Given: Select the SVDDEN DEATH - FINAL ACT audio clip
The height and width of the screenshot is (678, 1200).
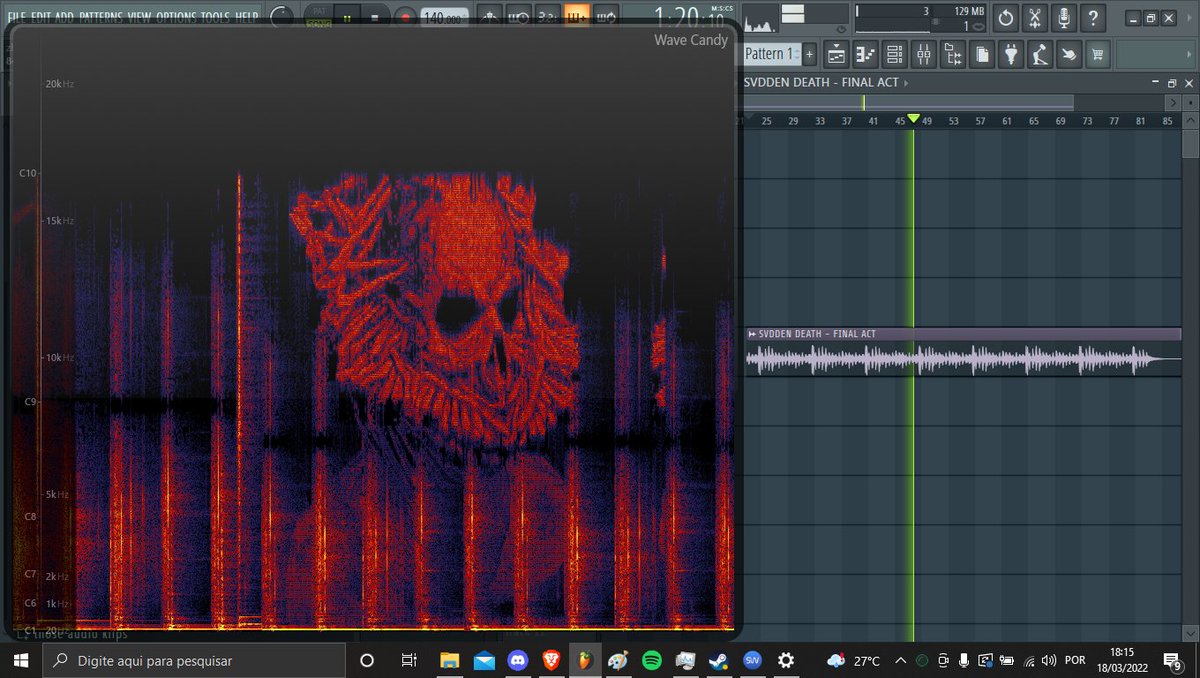Looking at the screenshot, I should tap(963, 351).
